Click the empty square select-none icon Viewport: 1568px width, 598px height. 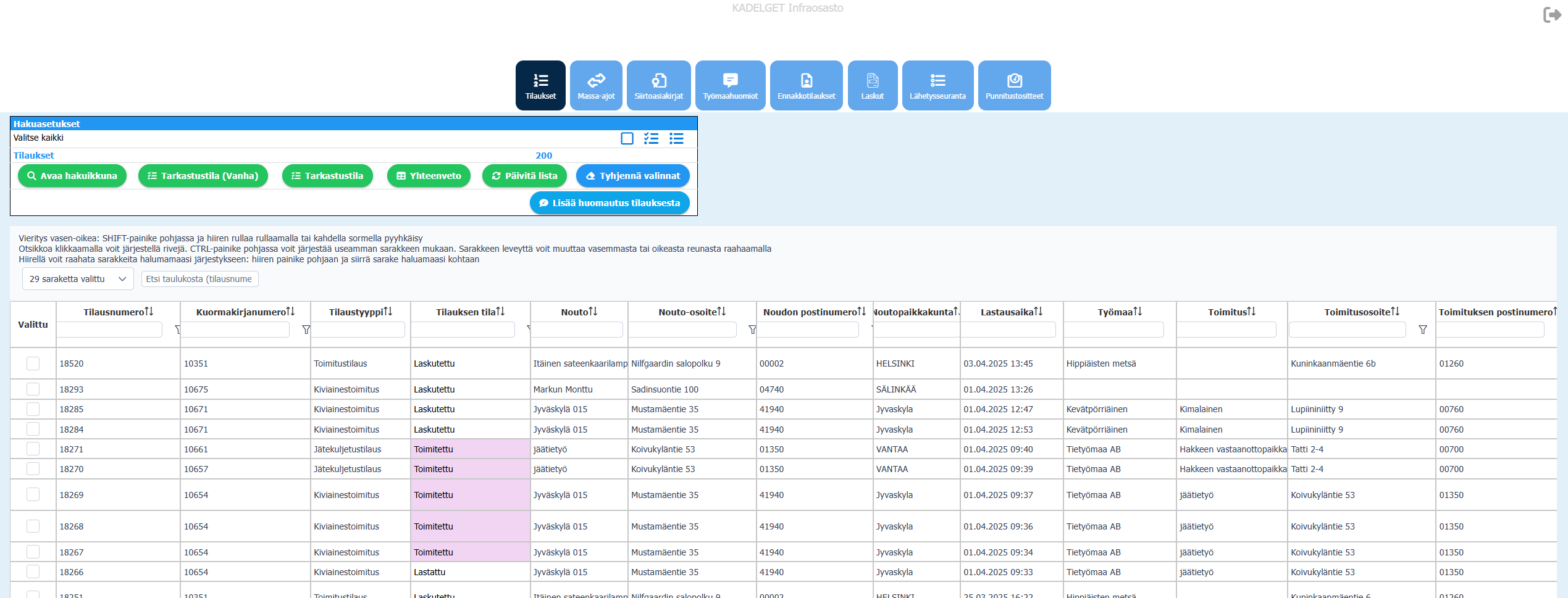pos(627,138)
